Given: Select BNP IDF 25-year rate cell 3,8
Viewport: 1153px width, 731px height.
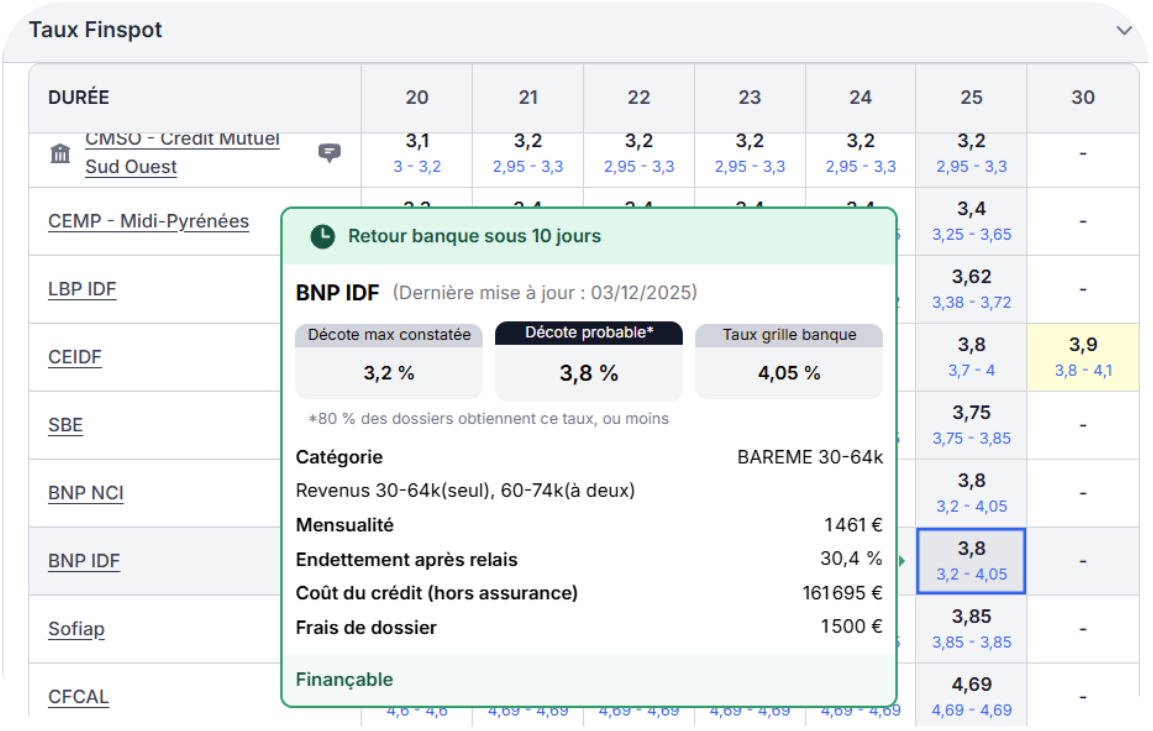Looking at the screenshot, I should [x=971, y=561].
